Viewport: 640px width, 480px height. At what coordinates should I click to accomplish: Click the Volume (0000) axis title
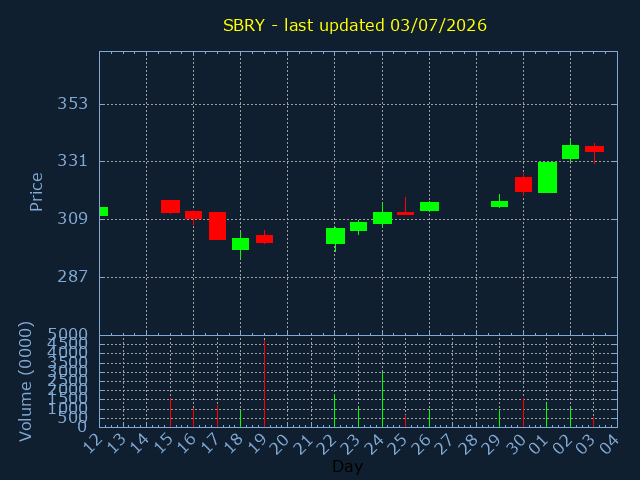(x=25, y=381)
